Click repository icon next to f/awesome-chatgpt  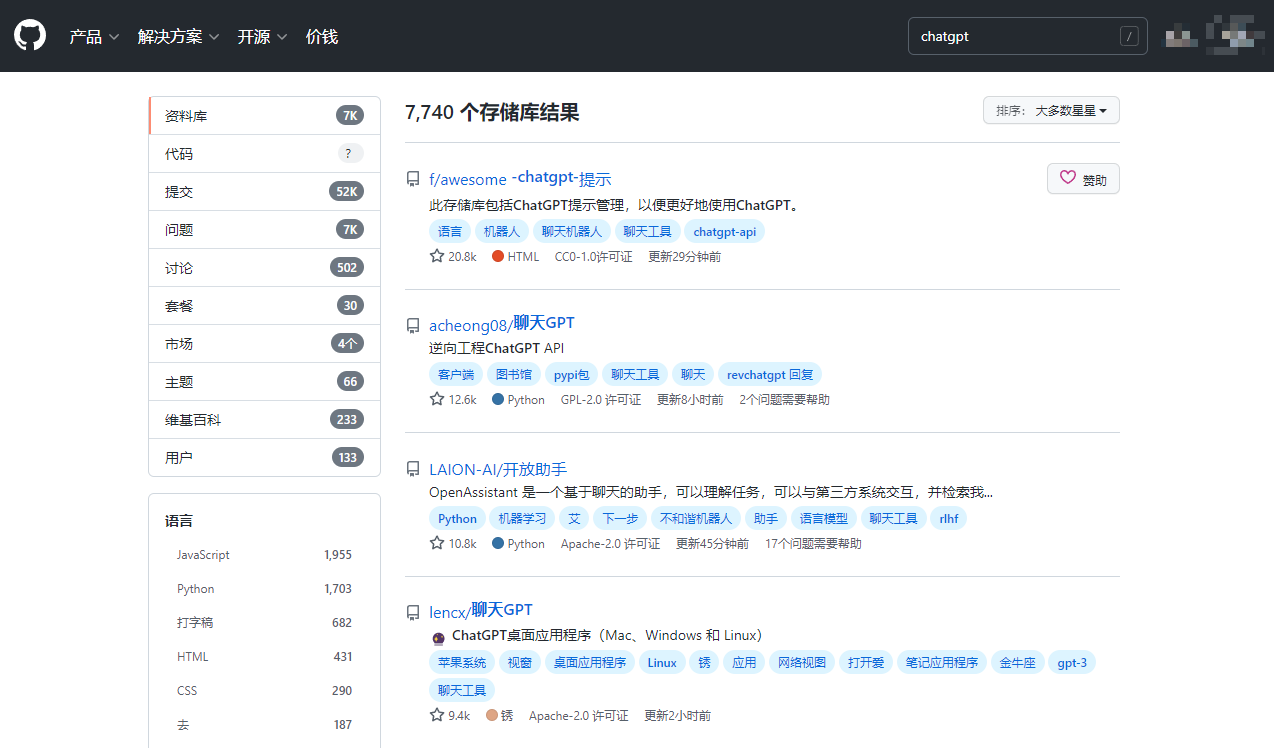[413, 179]
